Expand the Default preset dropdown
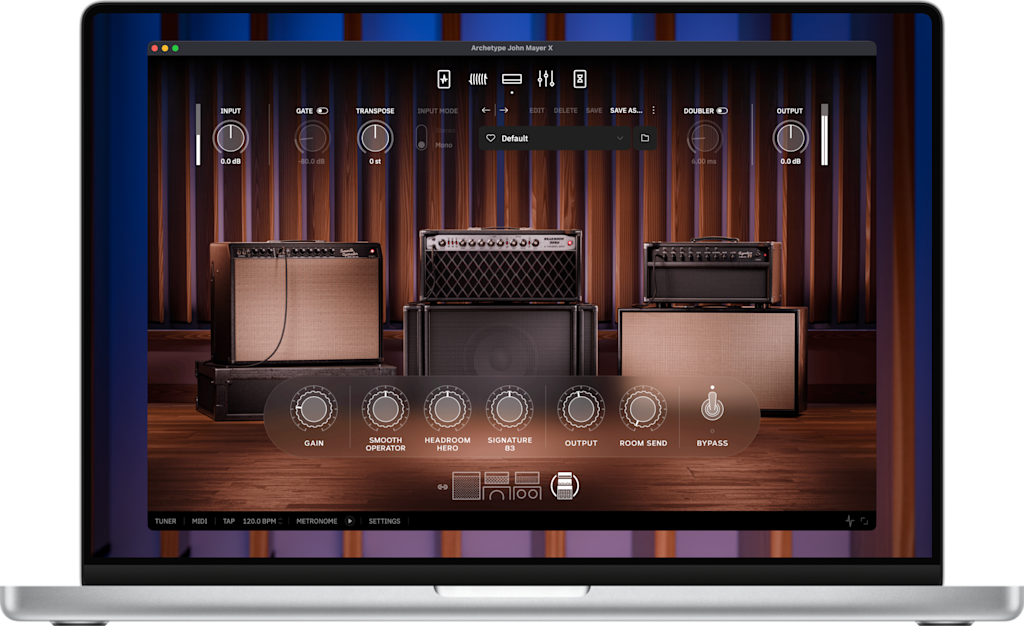 pos(620,138)
